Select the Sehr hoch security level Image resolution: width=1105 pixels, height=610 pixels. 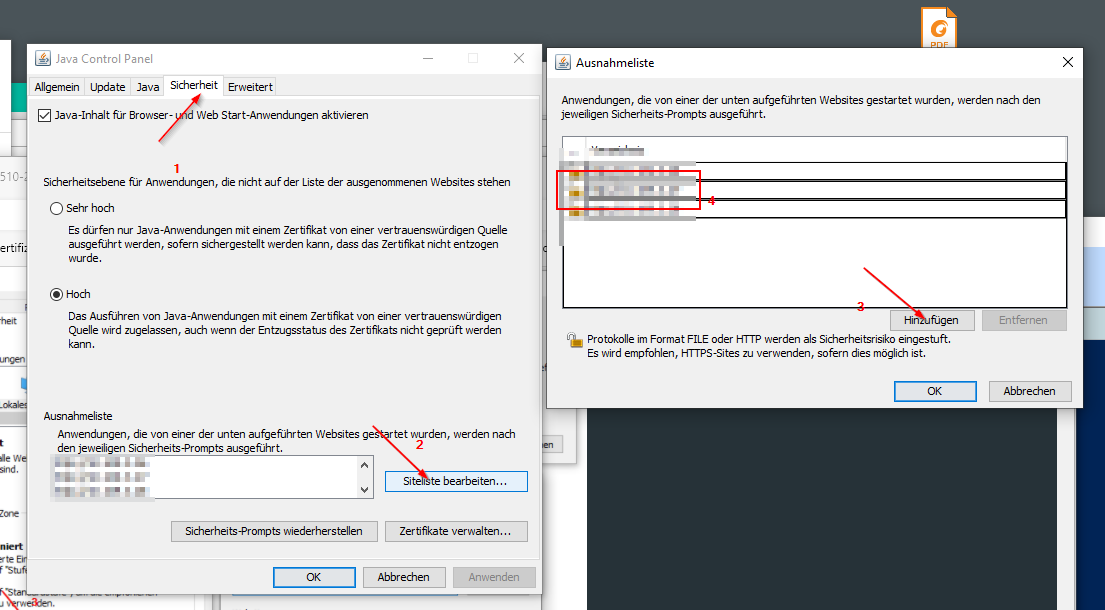click(56, 208)
